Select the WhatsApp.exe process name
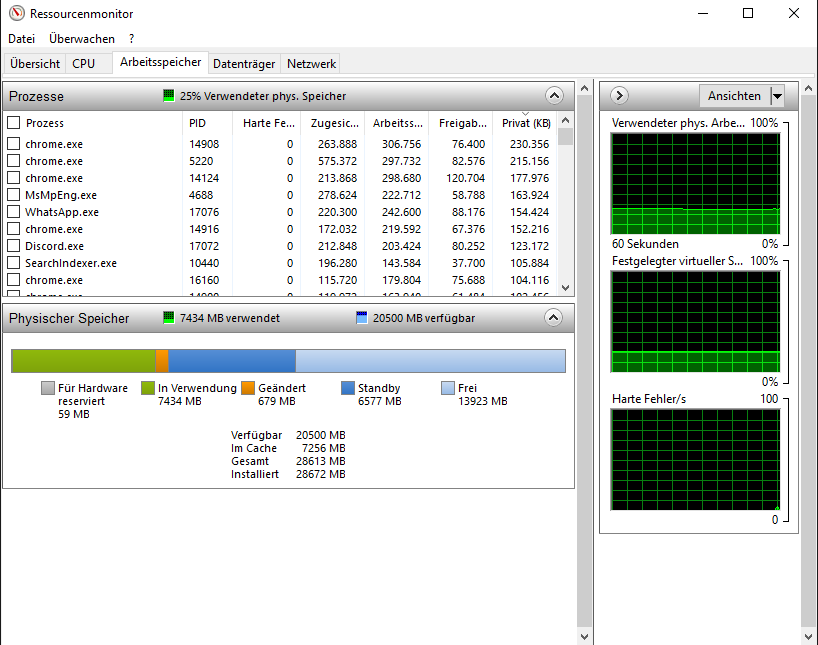The height and width of the screenshot is (645, 818). pyautogui.click(x=62, y=212)
